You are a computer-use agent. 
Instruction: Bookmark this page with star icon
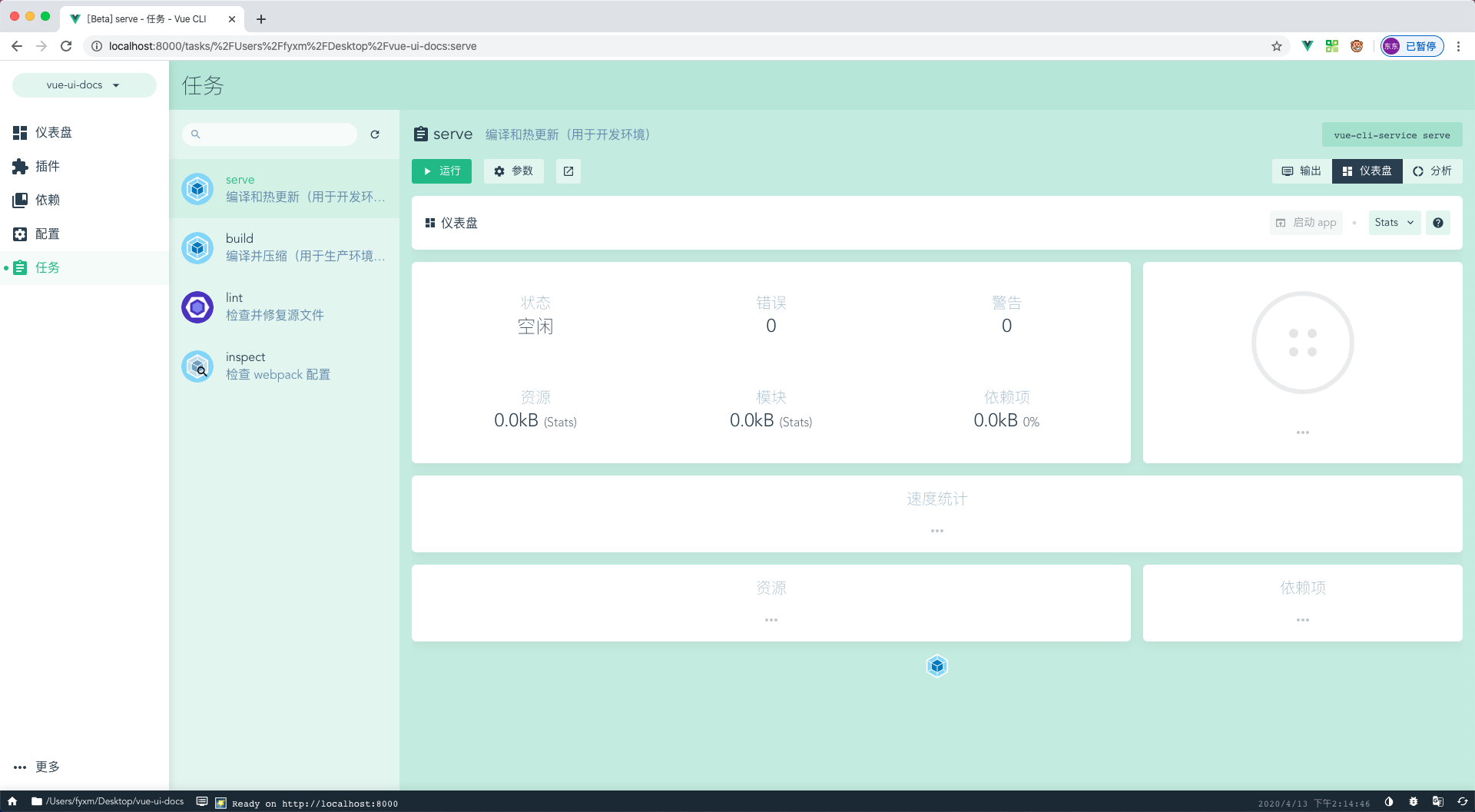(1277, 46)
